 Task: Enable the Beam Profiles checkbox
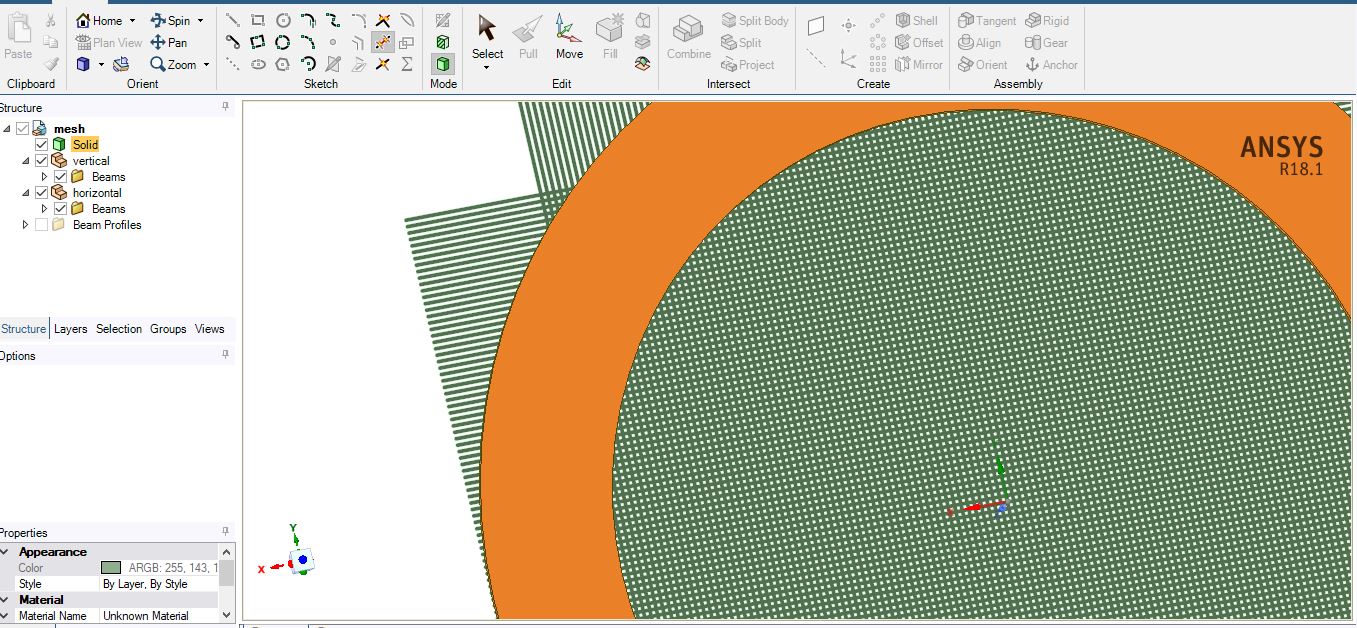click(41, 225)
